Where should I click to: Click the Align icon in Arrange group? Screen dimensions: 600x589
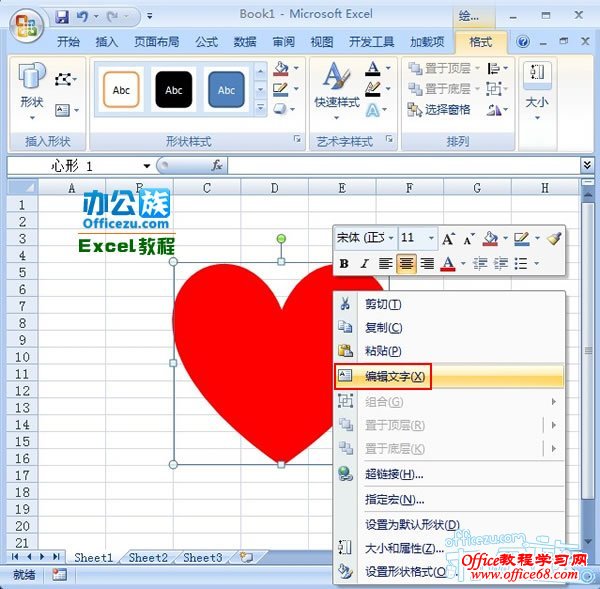494,69
